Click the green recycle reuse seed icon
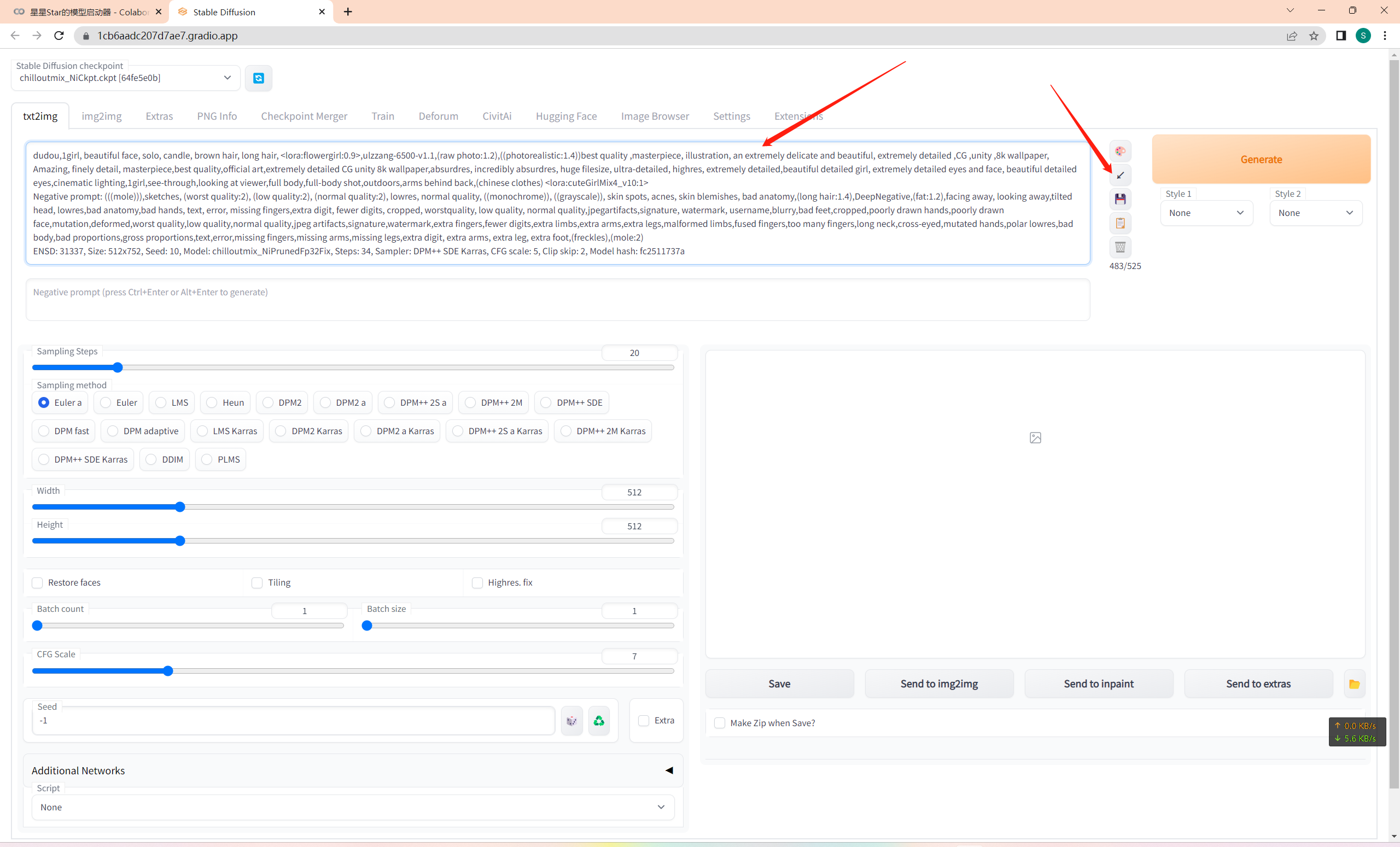Image resolution: width=1400 pixels, height=847 pixels. click(x=599, y=721)
